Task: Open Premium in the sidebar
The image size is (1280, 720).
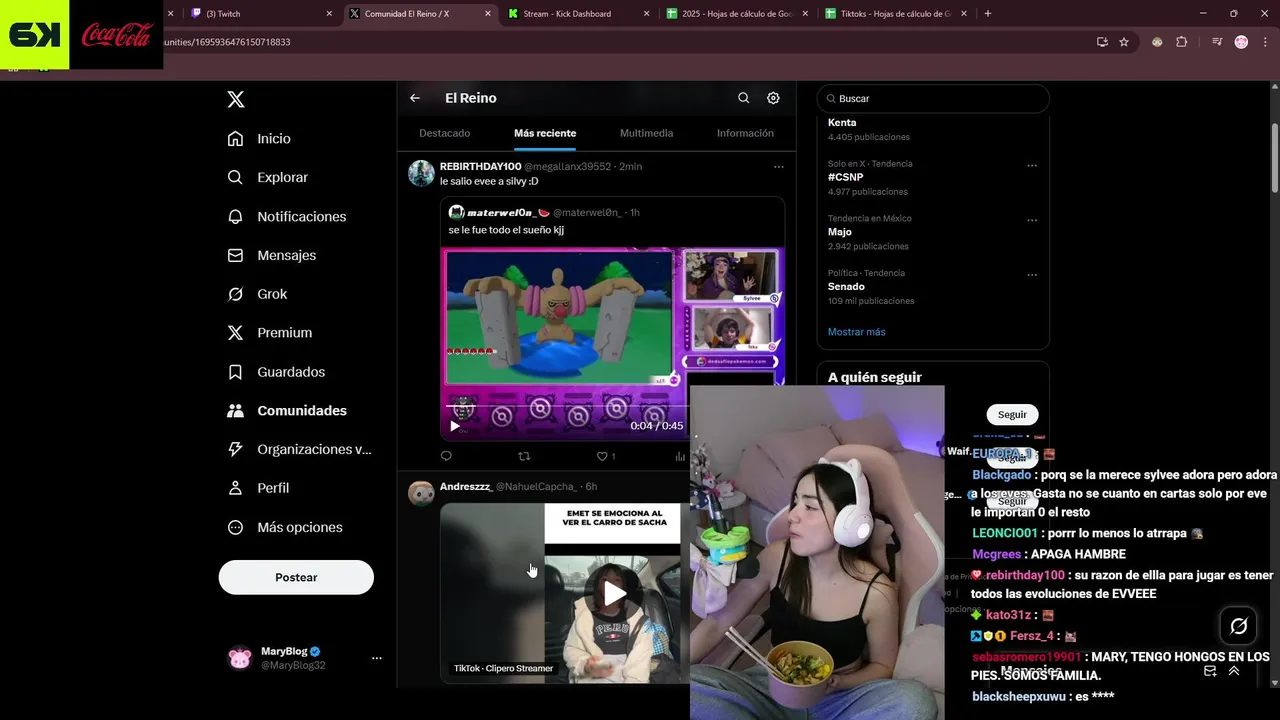Action: (270, 333)
